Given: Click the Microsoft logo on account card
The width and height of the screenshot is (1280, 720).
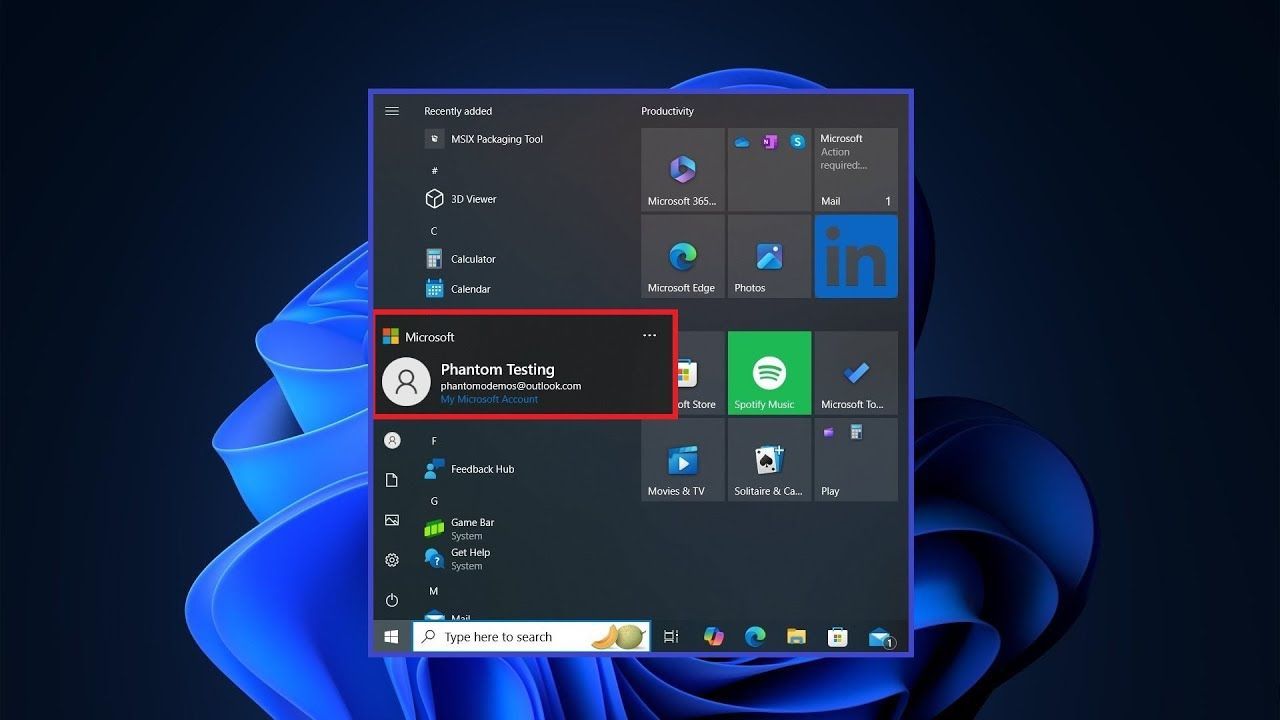Looking at the screenshot, I should (391, 337).
